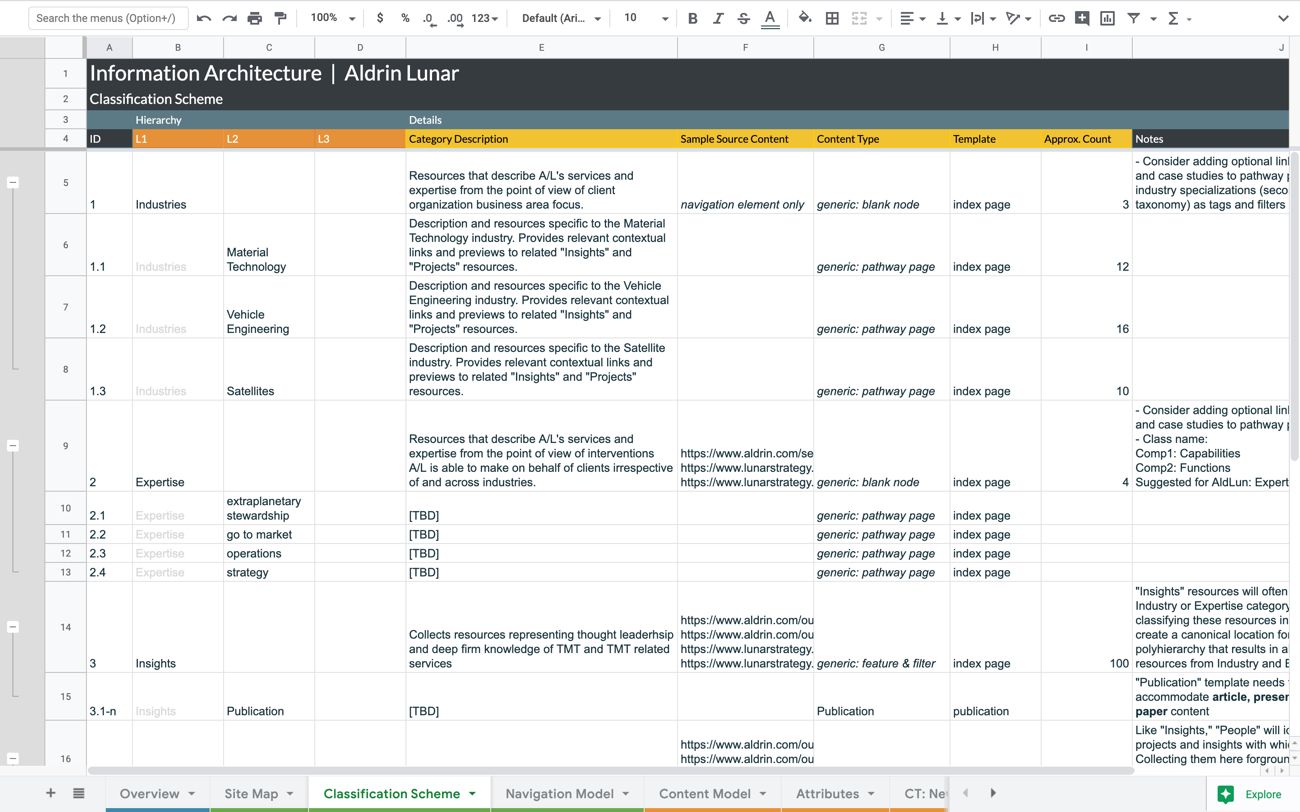Redo the last undone action
1300x812 pixels.
click(229, 18)
